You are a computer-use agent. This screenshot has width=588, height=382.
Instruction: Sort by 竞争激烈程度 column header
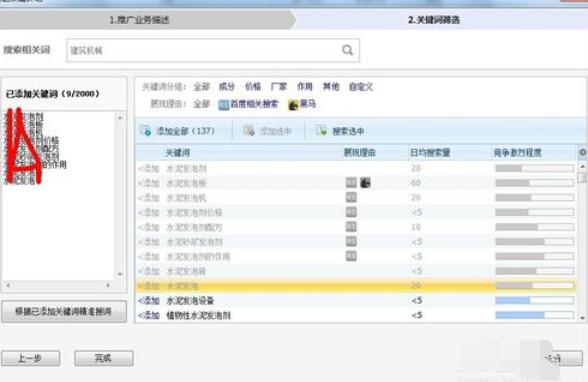(x=518, y=153)
